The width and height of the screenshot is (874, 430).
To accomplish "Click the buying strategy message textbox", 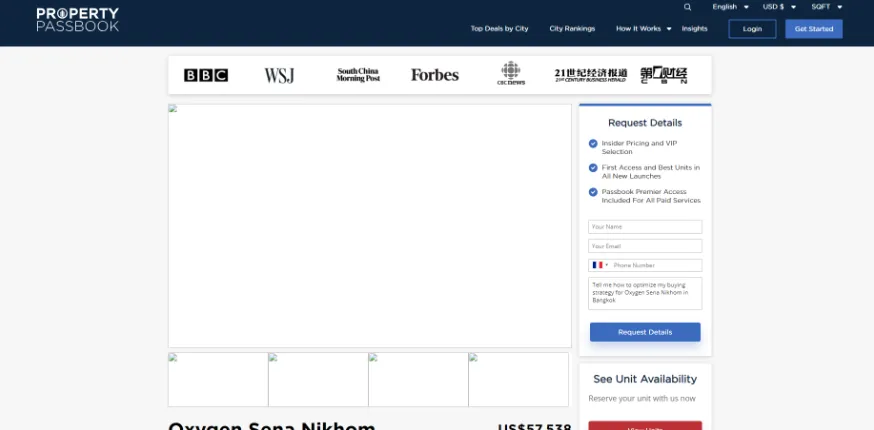I will pos(645,293).
